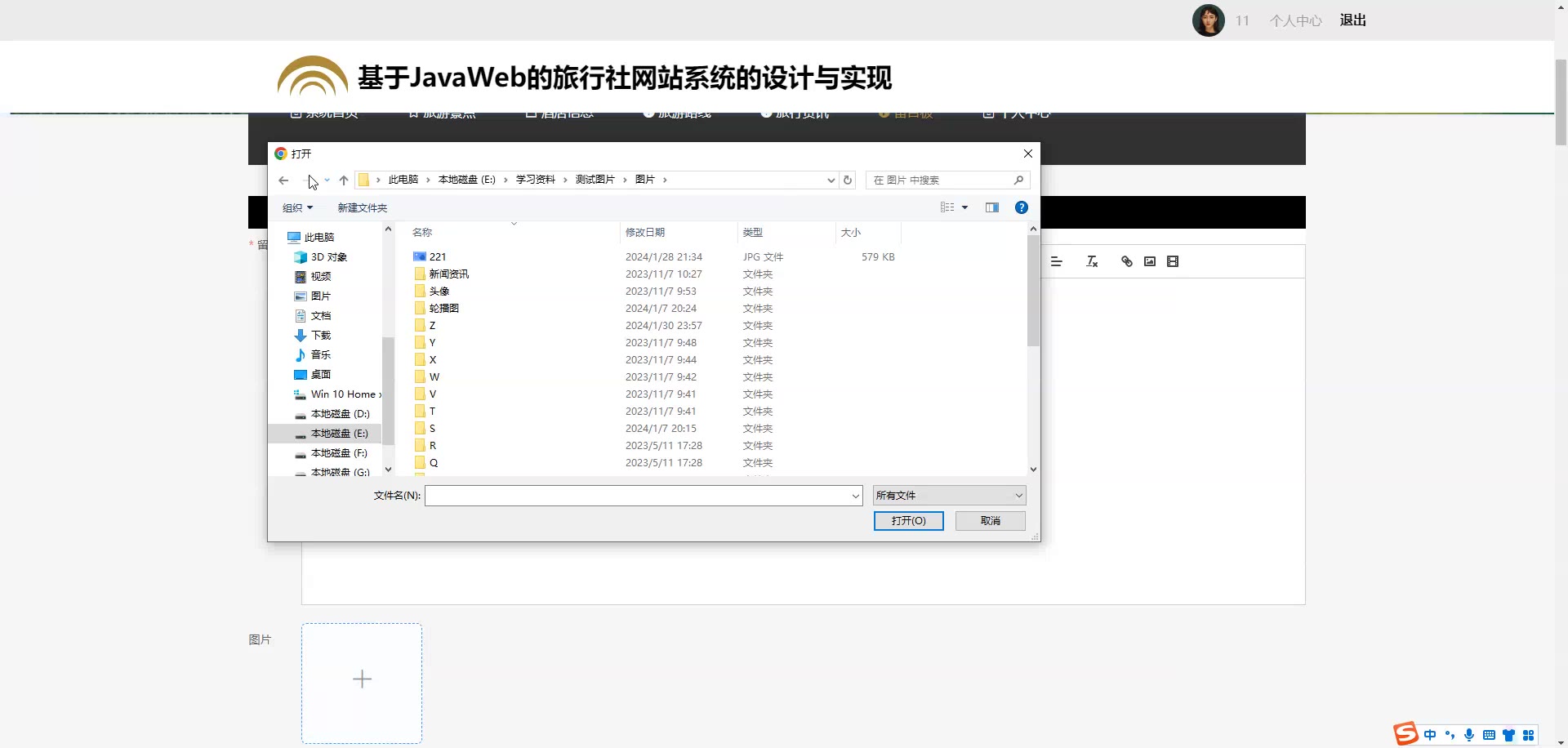
Task: Show the preview pane
Action: (992, 207)
